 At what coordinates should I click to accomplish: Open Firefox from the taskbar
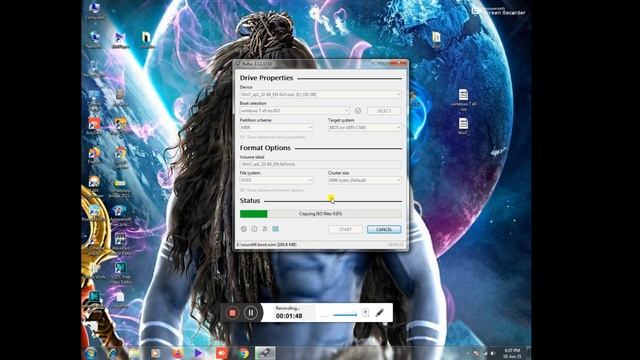(177, 353)
